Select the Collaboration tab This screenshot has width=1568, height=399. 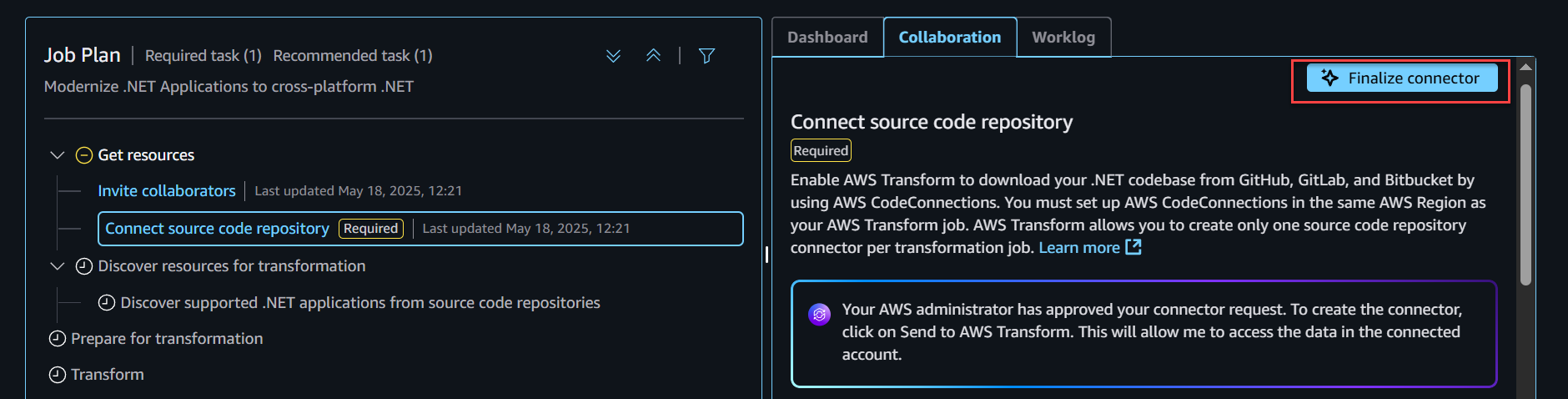(950, 38)
